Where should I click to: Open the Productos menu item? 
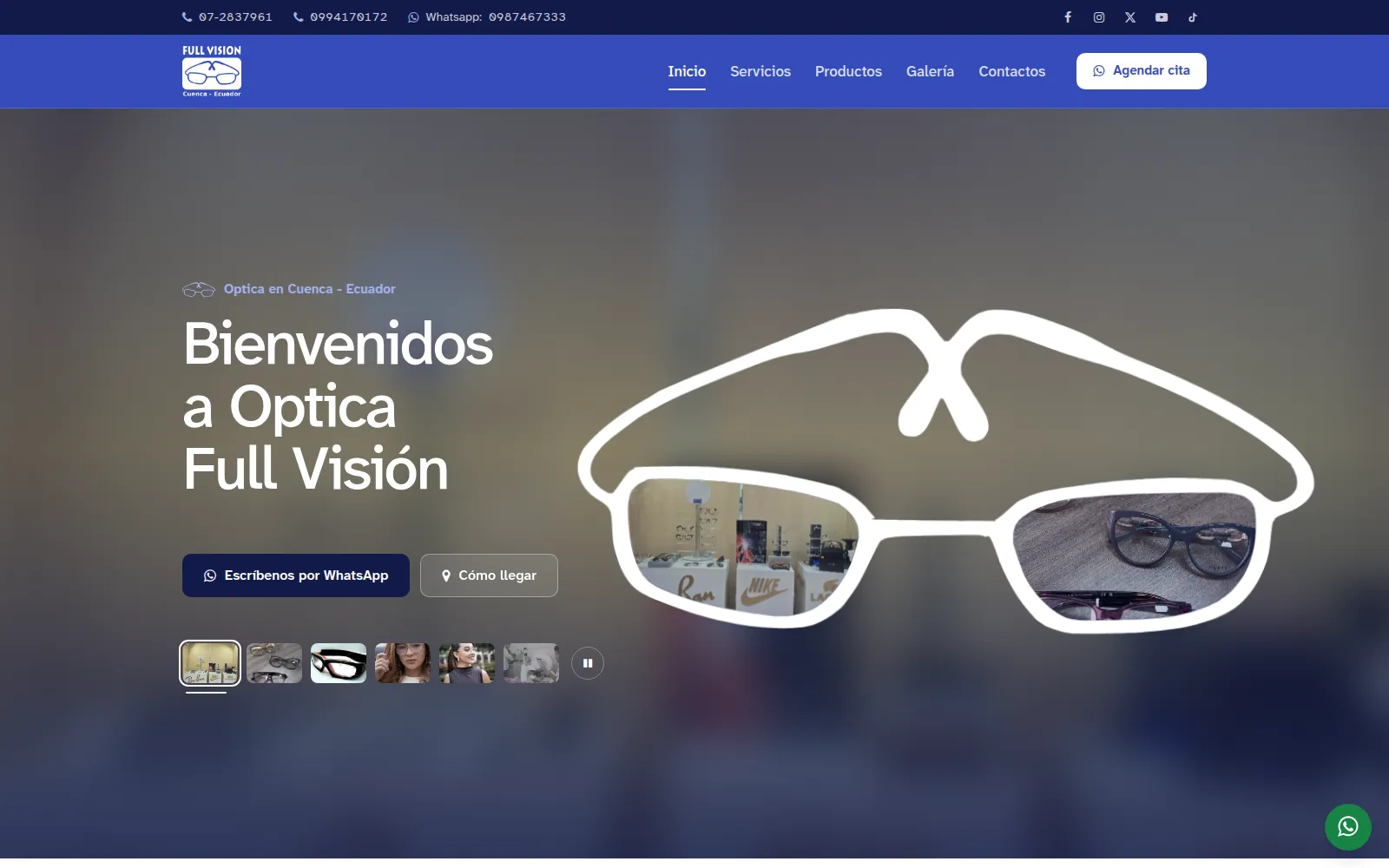pyautogui.click(x=848, y=71)
